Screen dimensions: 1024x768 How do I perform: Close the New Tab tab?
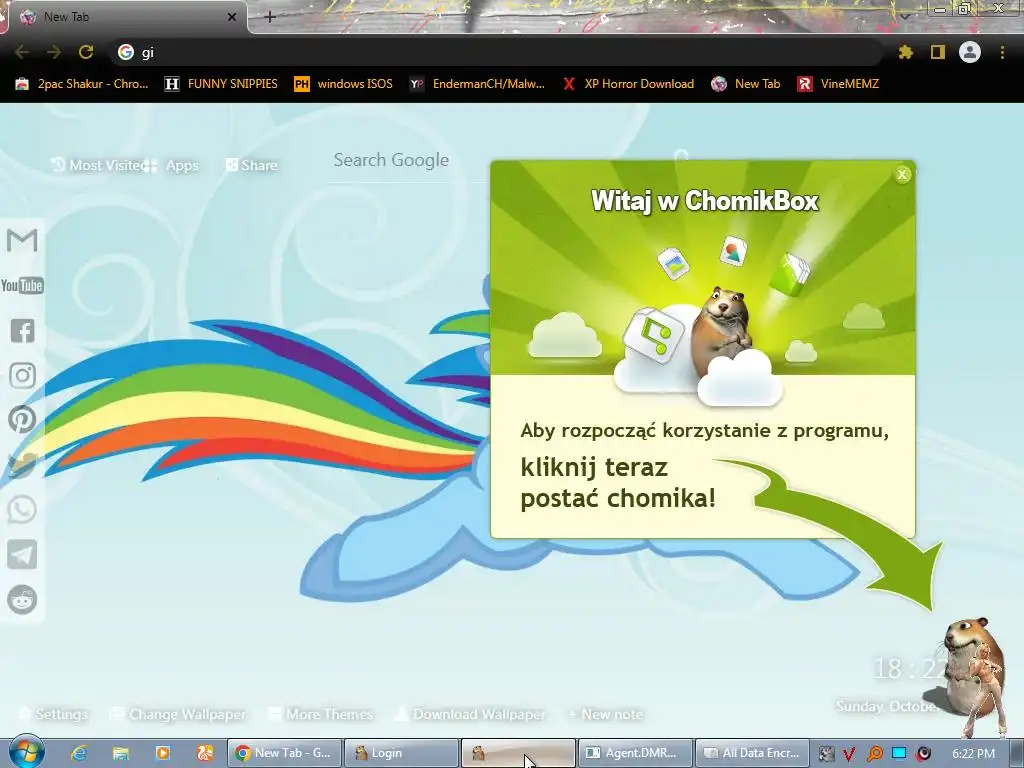click(x=232, y=17)
